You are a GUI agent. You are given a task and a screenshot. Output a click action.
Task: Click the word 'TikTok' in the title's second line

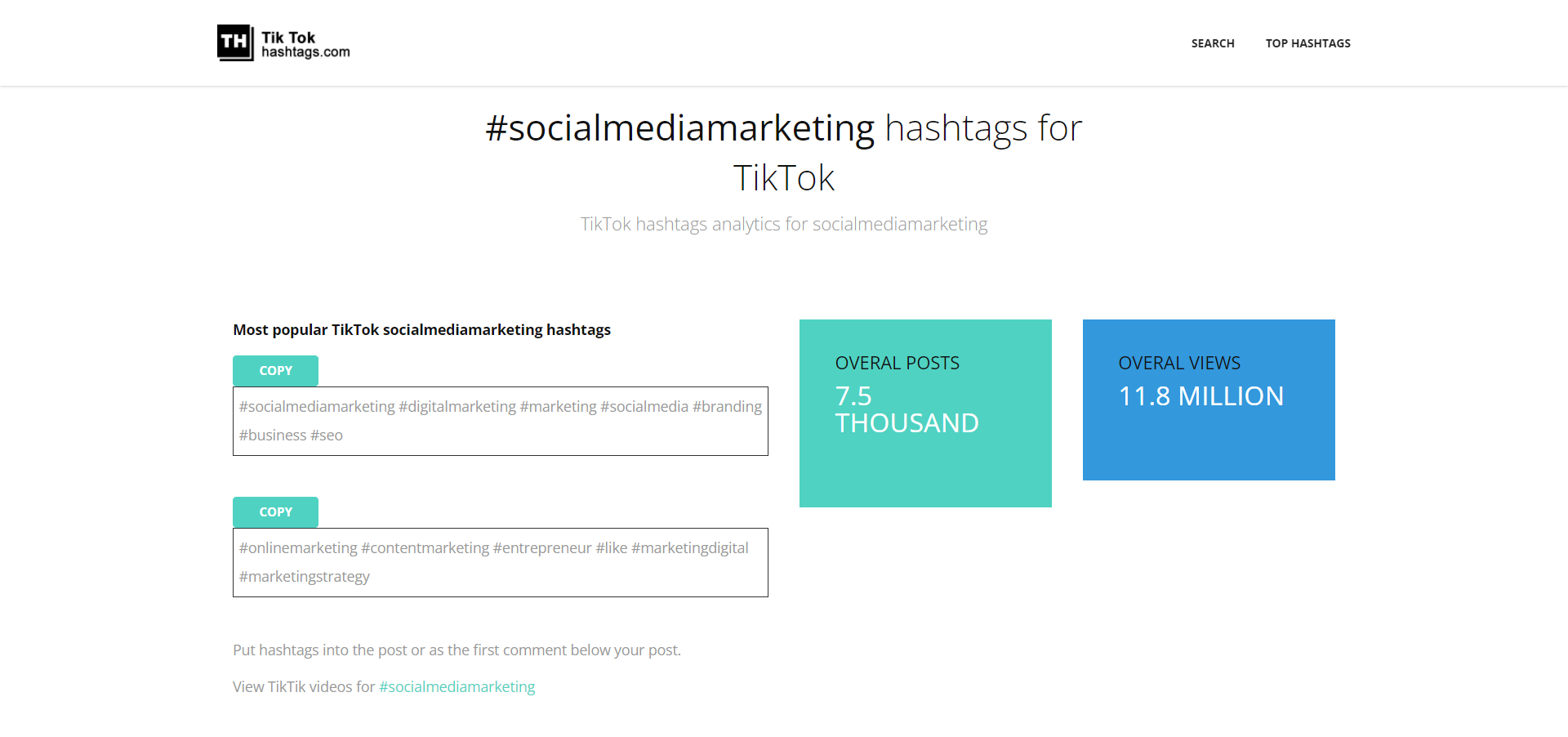click(x=783, y=178)
